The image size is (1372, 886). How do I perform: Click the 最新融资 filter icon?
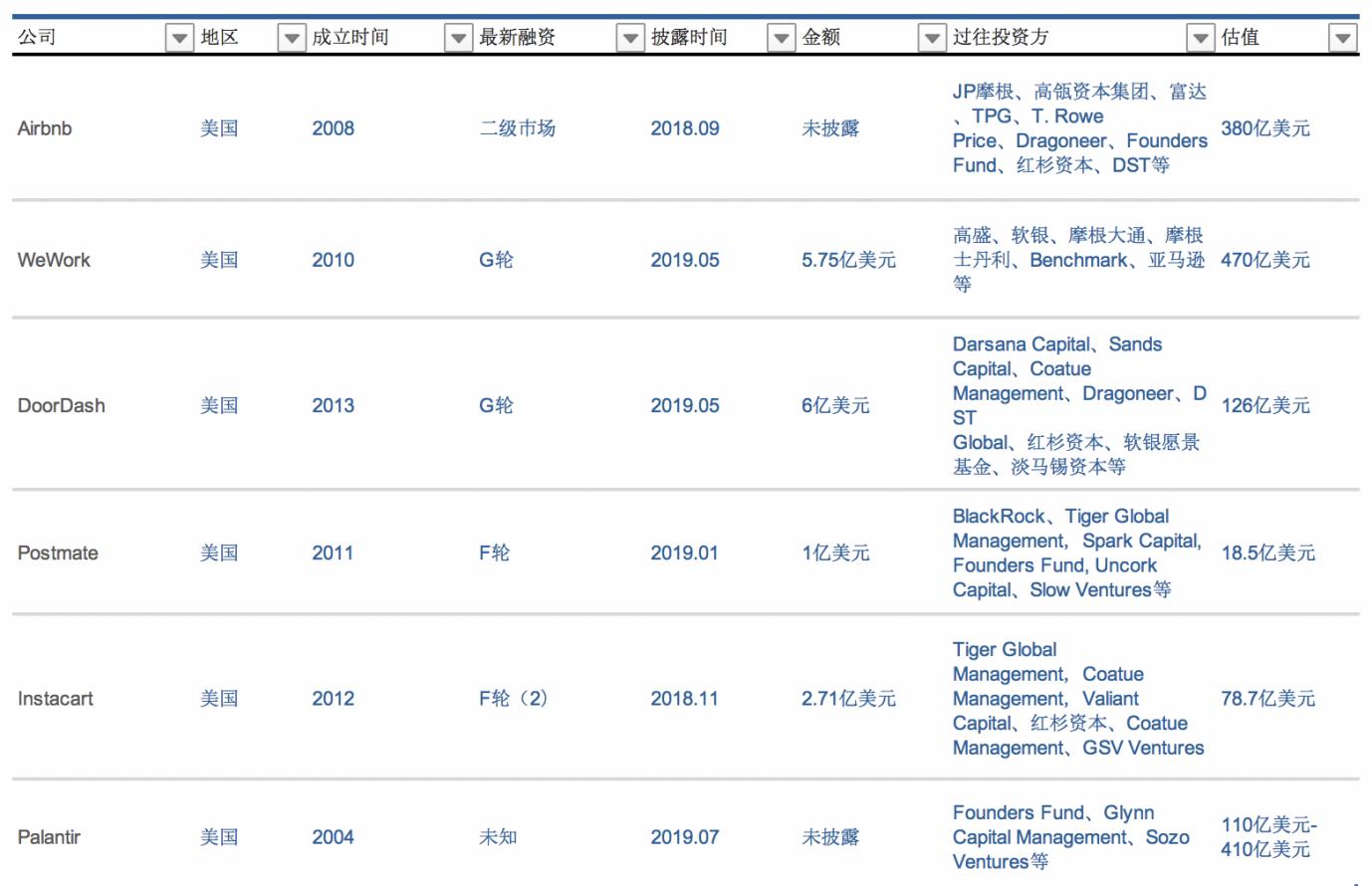click(629, 37)
